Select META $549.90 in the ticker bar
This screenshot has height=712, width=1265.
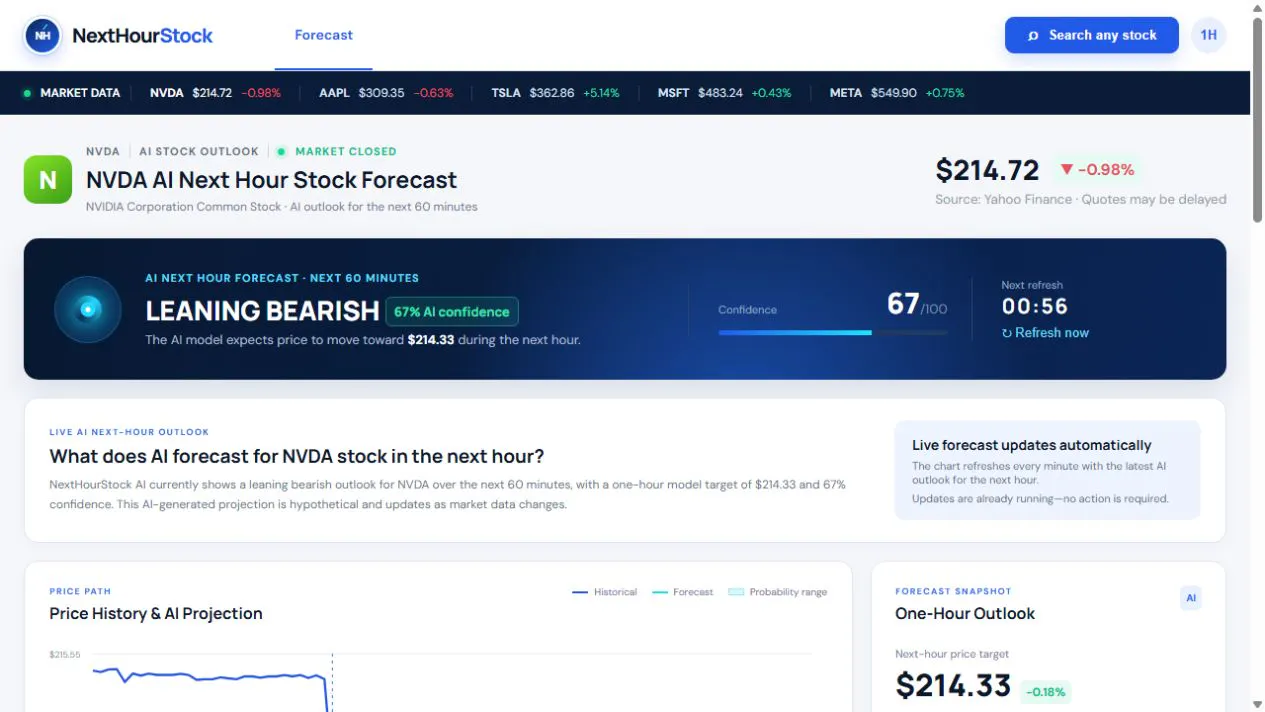pyautogui.click(x=897, y=93)
